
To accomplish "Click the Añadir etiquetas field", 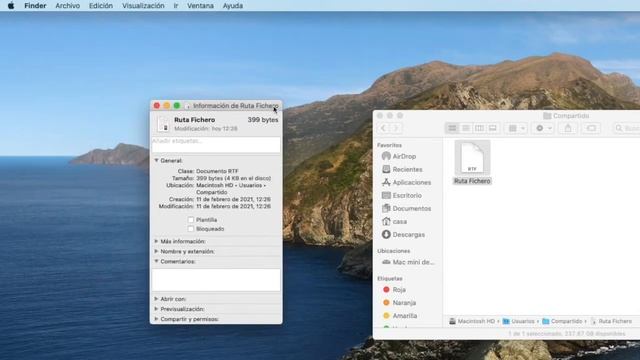I will (216, 144).
